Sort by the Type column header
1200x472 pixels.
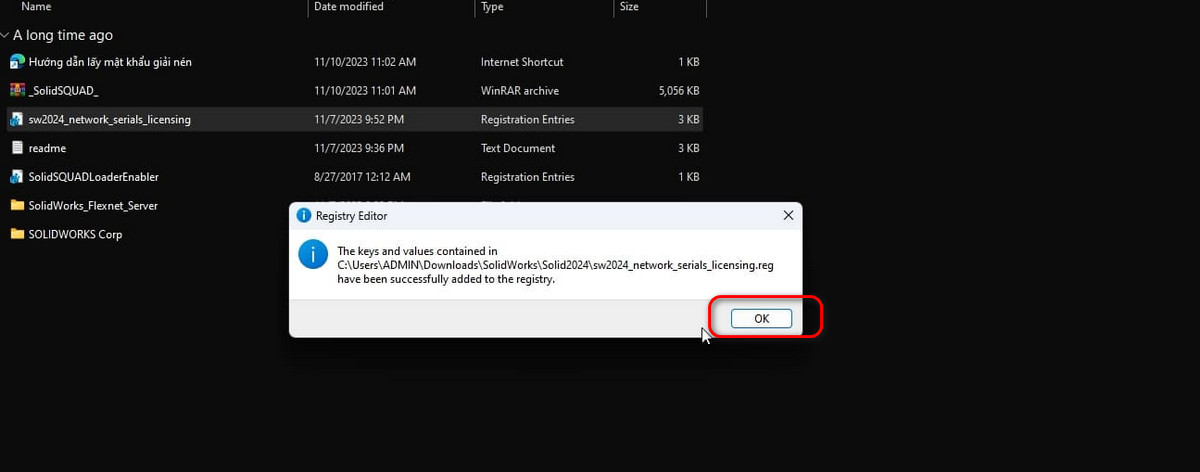pos(543,7)
